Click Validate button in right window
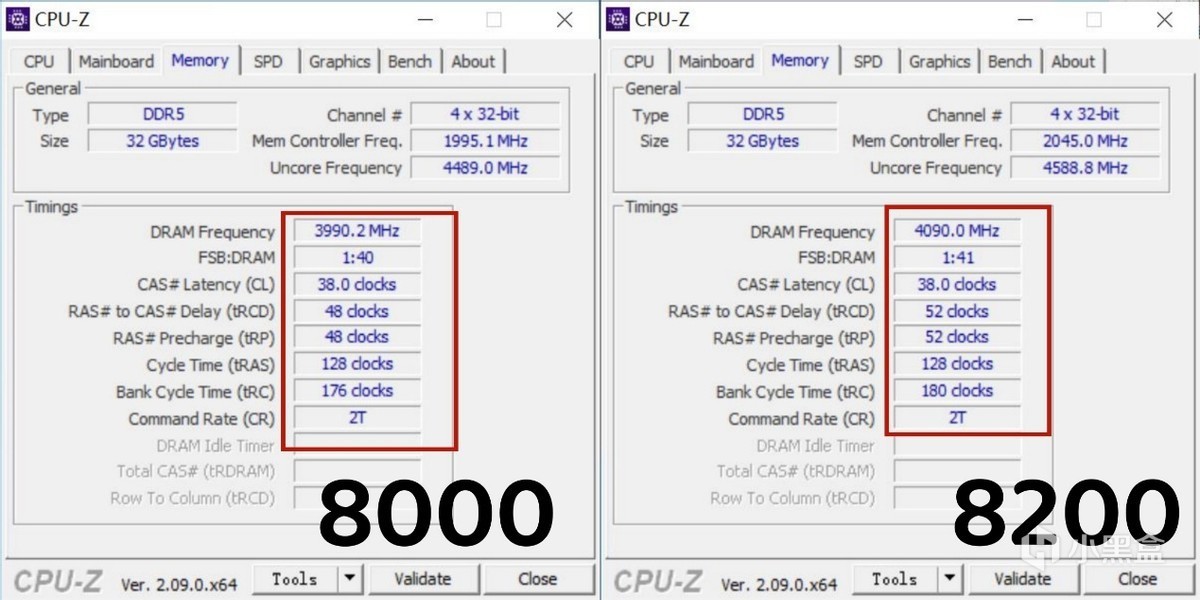Image resolution: width=1200 pixels, height=600 pixels. click(x=1023, y=579)
